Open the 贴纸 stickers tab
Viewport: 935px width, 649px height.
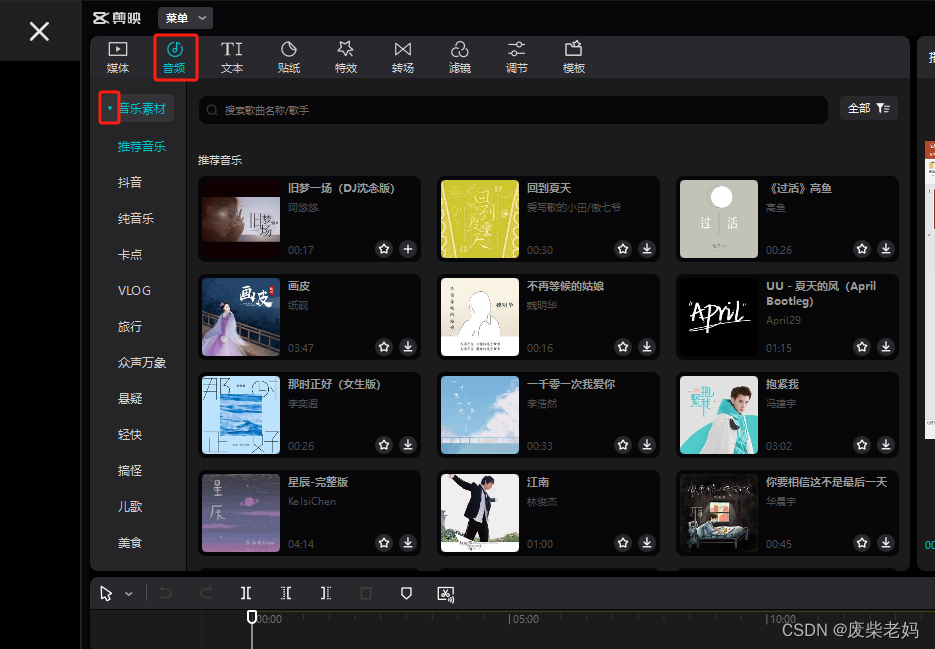(289, 57)
